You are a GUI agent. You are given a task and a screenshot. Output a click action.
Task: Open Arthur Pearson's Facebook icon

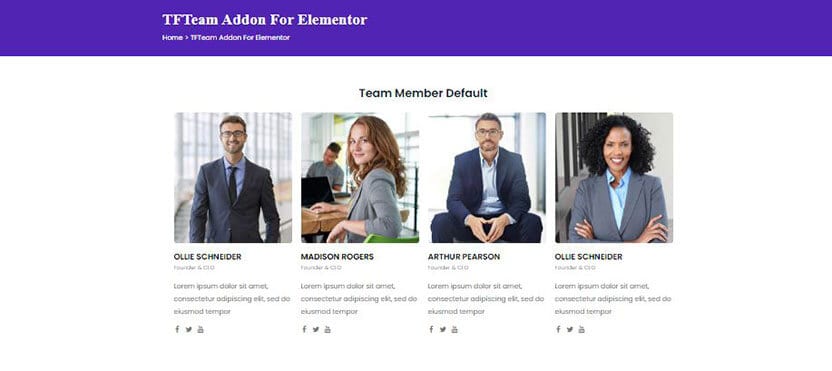pyautogui.click(x=431, y=329)
